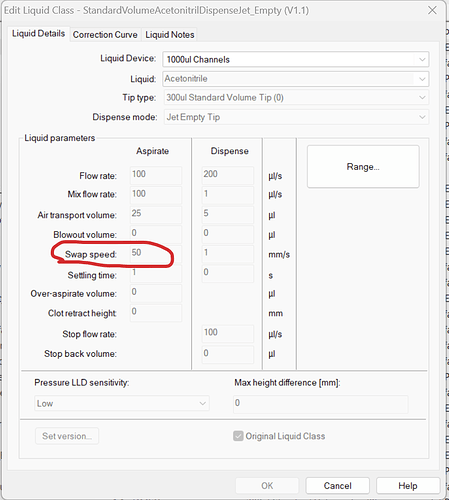Toggle the Original Liquid Class checkbox

(x=238, y=436)
